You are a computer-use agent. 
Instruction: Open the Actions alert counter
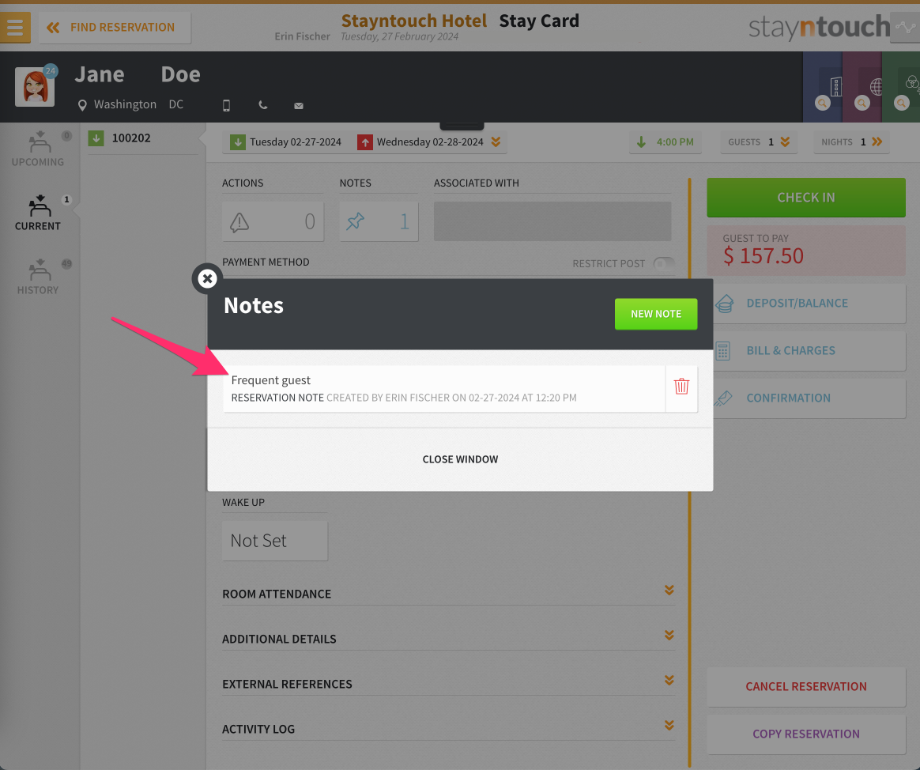[x=273, y=221]
